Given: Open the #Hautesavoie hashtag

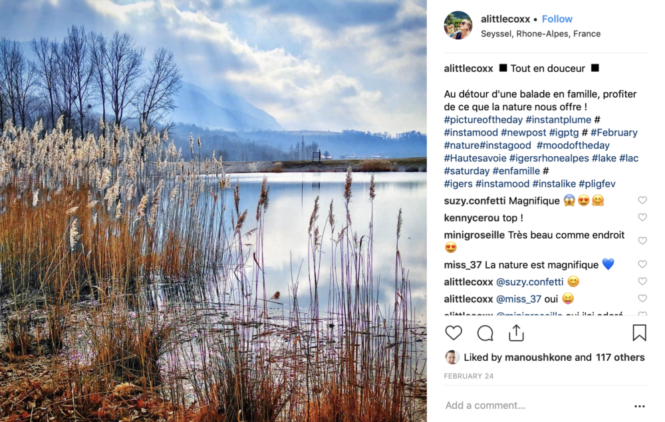Looking at the screenshot, I should [x=475, y=158].
